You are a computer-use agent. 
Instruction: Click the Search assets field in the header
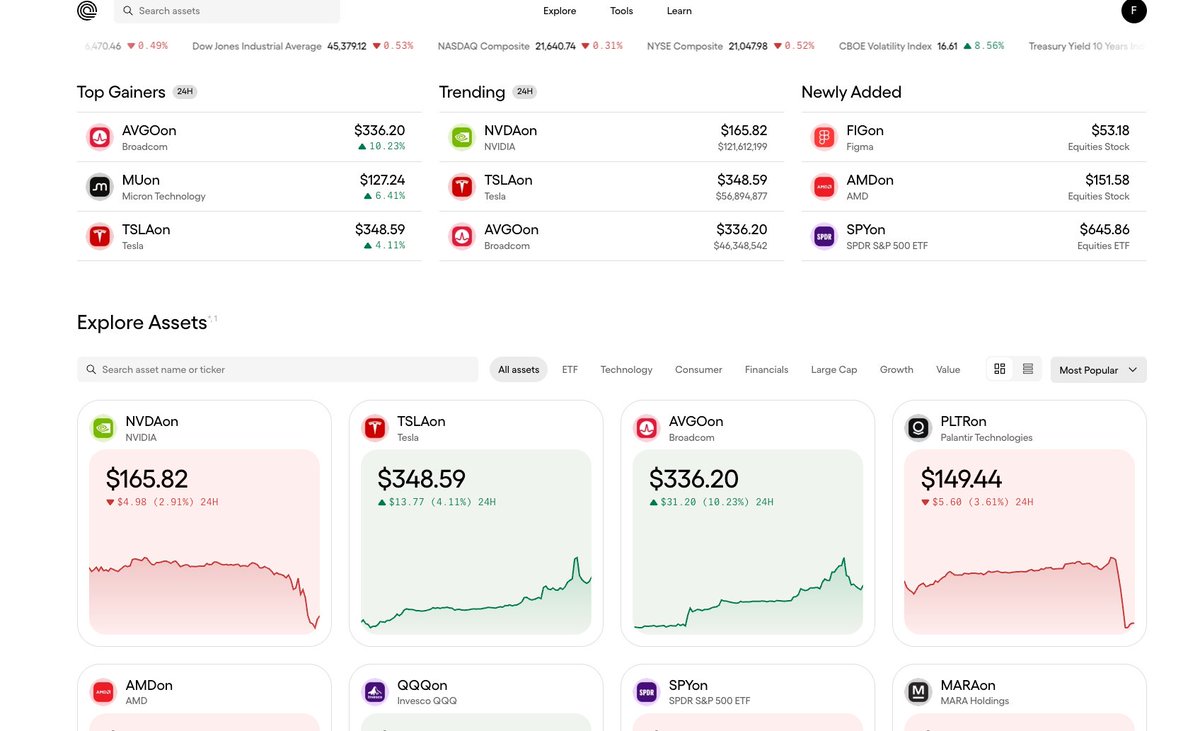pyautogui.click(x=227, y=11)
